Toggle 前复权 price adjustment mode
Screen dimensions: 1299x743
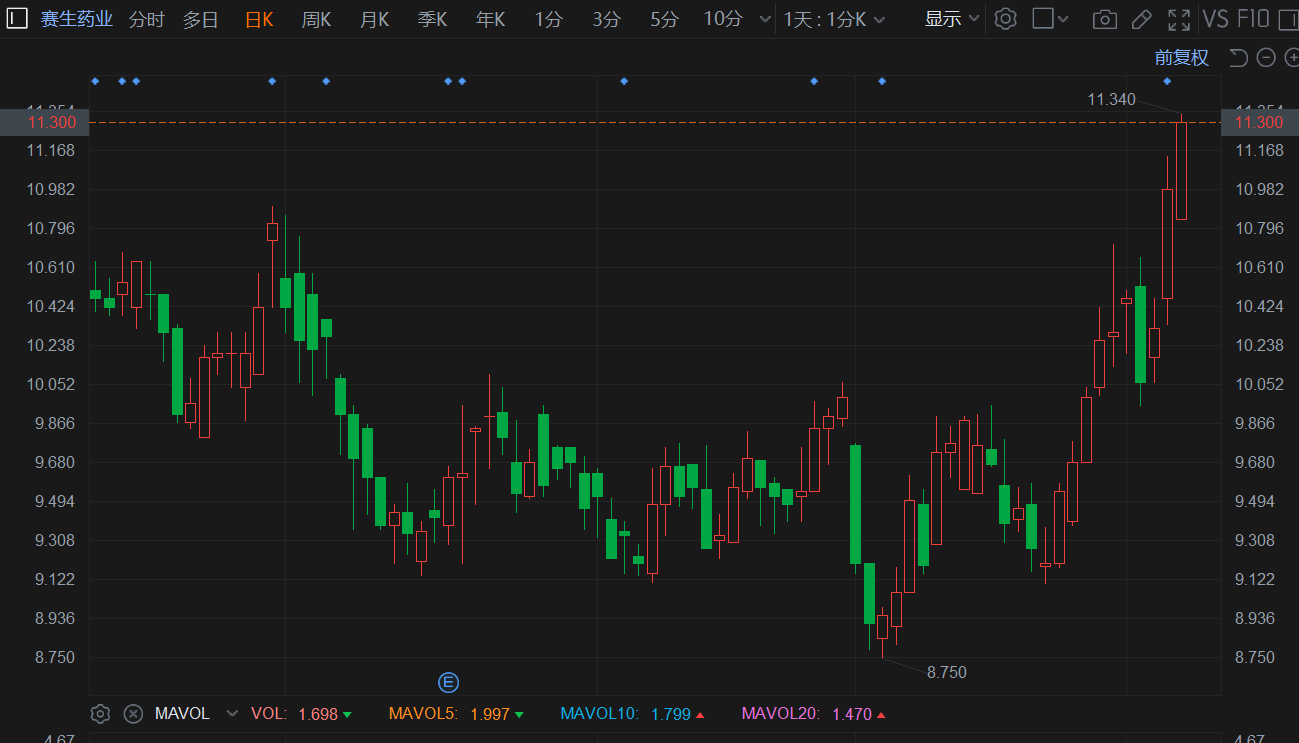point(1182,58)
